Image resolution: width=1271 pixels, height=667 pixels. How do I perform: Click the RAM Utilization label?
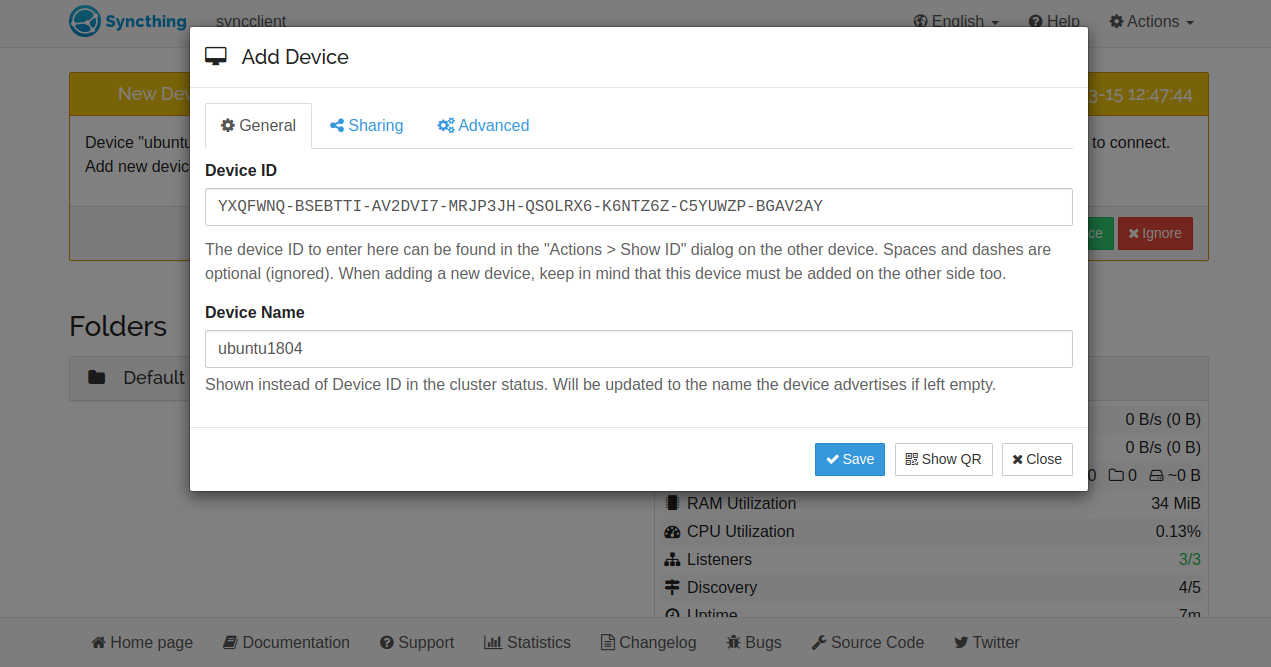coord(742,504)
